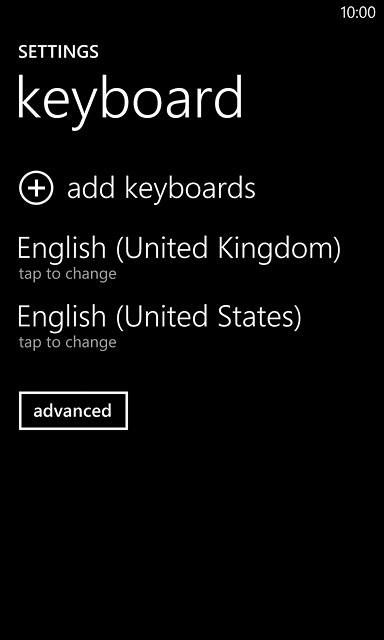The height and width of the screenshot is (640, 384).
Task: Change settings for the UK keyboard language
Action: 179,257
